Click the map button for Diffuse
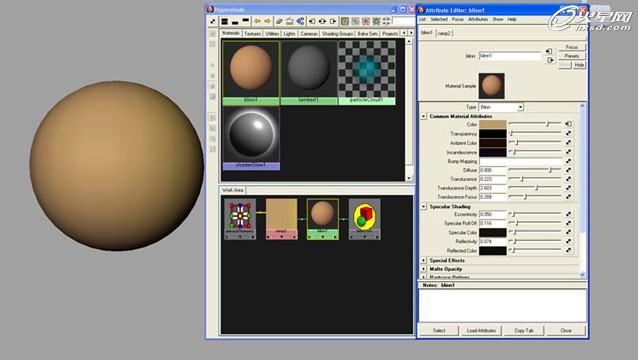The height and width of the screenshot is (360, 638). pyautogui.click(x=568, y=170)
